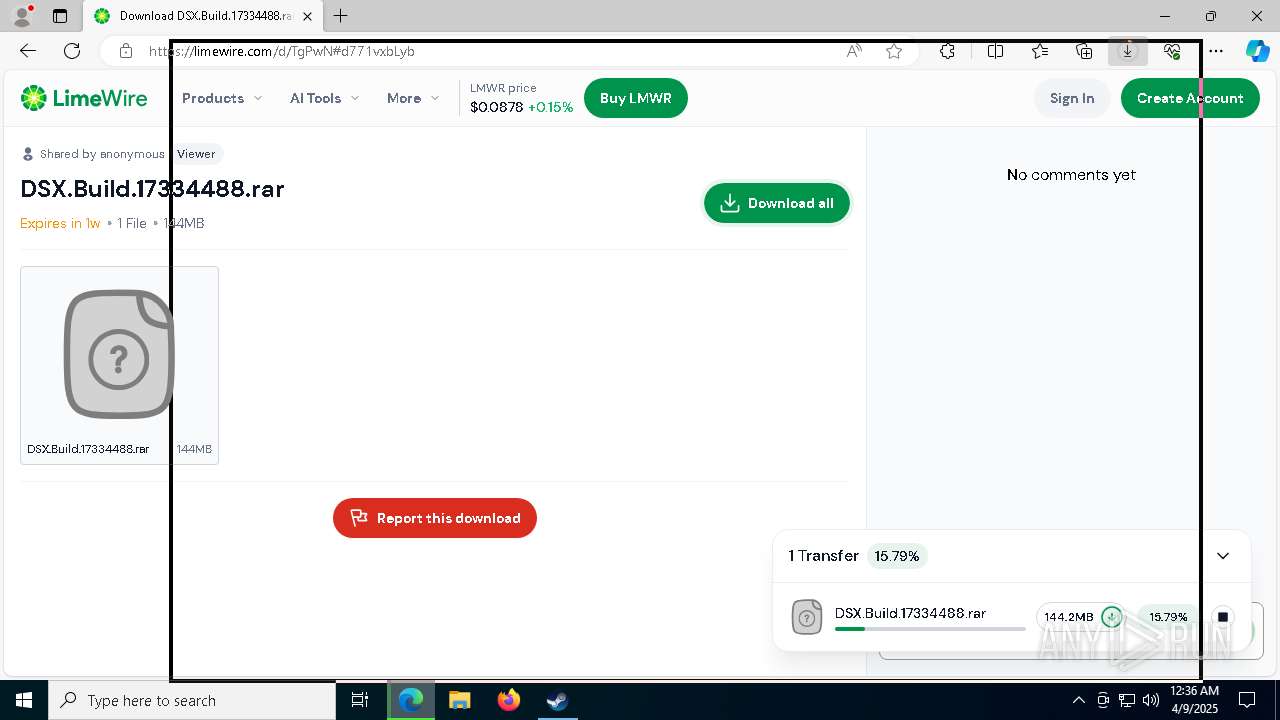1280x720 pixels.
Task: Open browser essentials heart icon
Action: click(1172, 51)
